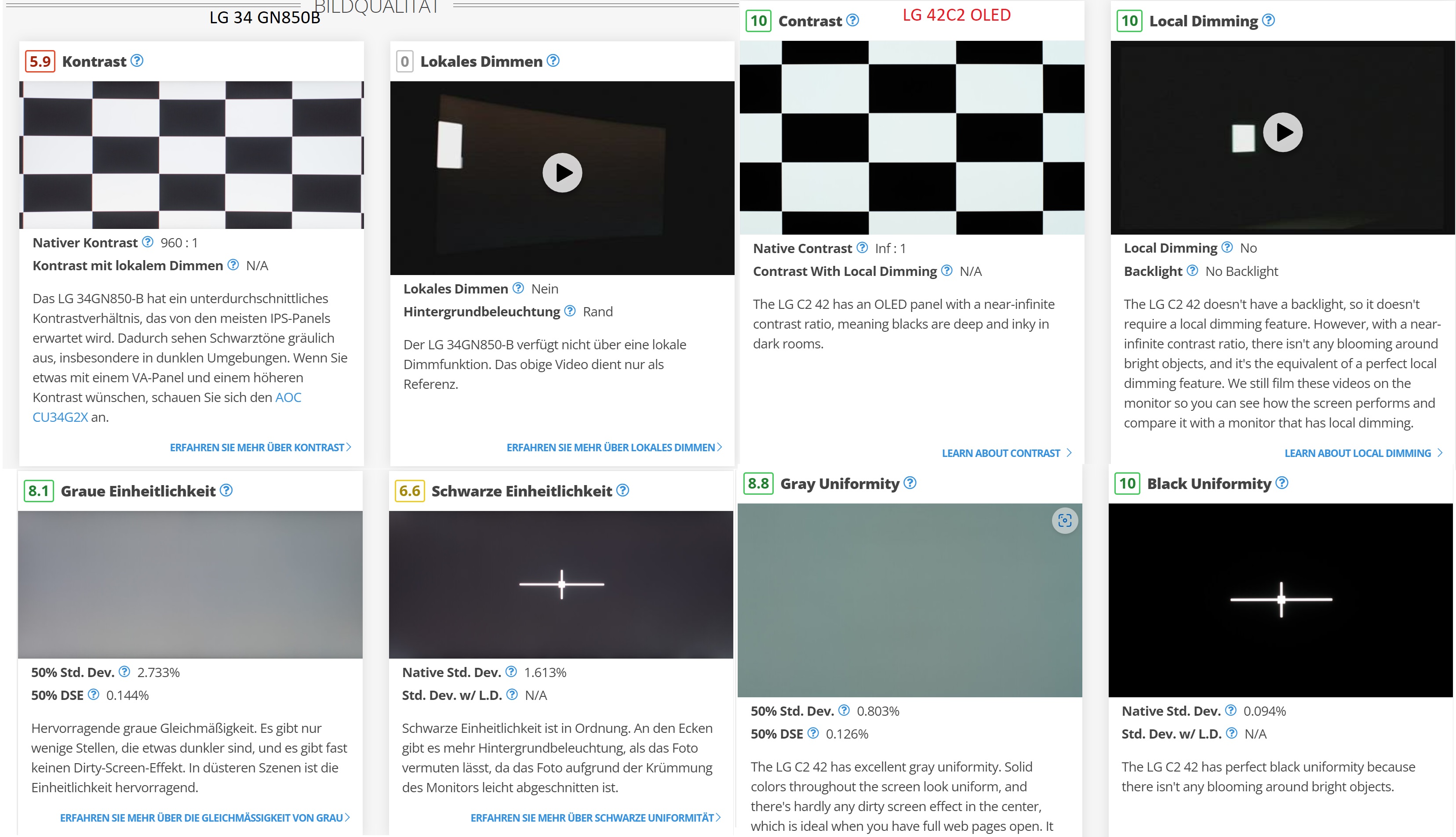Click help icon beside Backlight label

(x=1193, y=270)
